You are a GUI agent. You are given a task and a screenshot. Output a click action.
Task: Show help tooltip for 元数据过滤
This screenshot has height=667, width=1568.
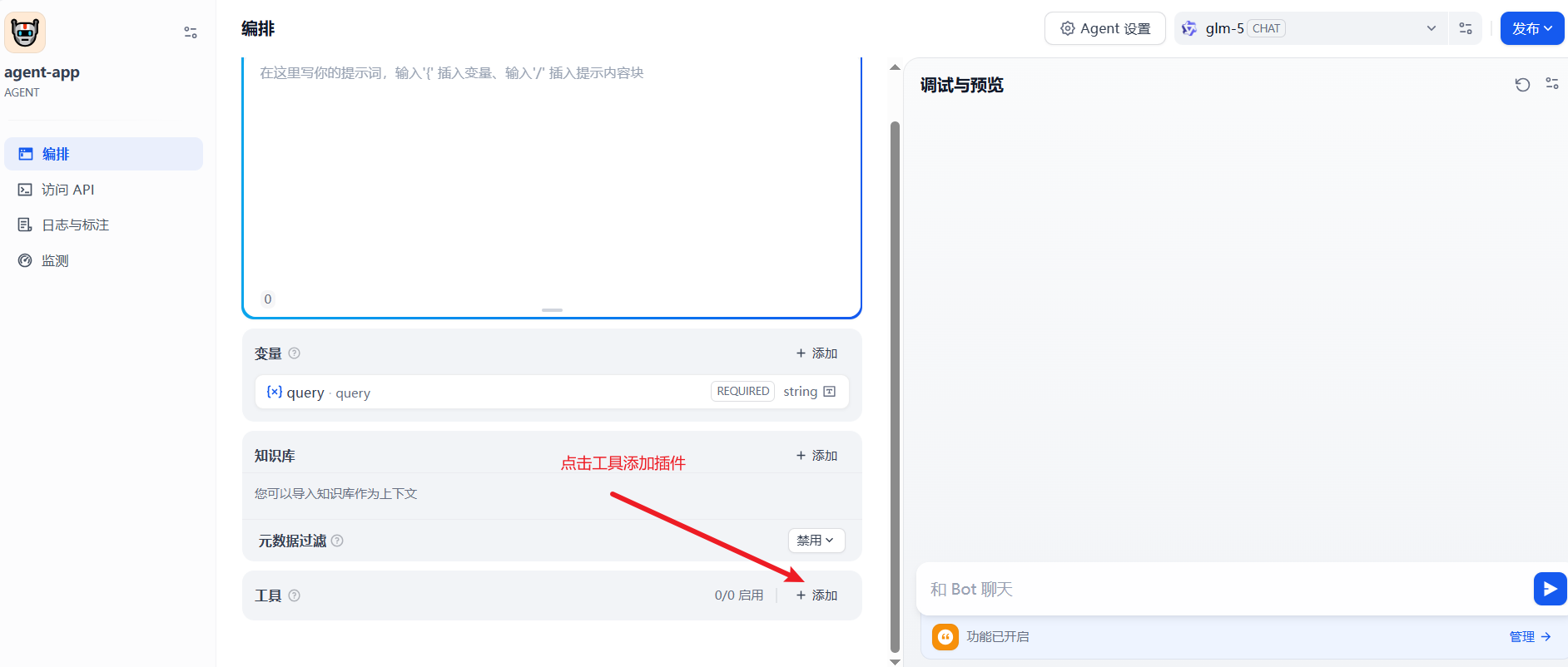(x=337, y=541)
